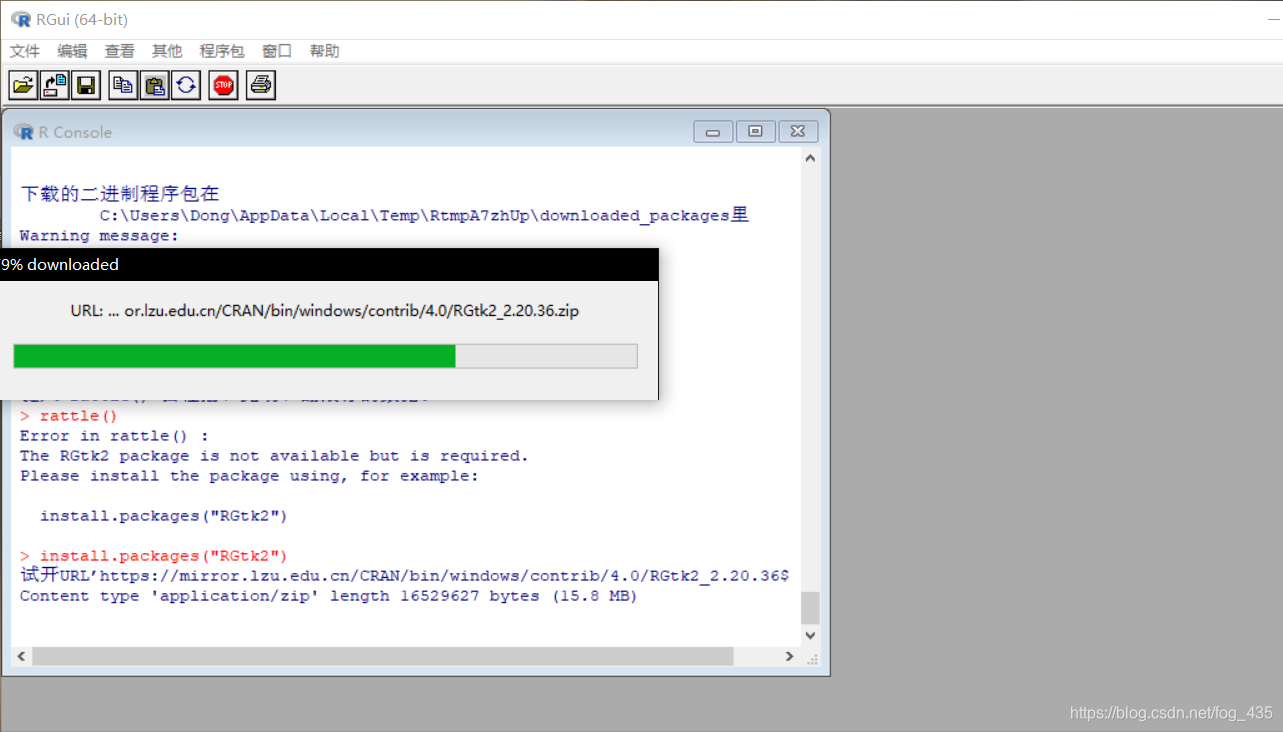This screenshot has width=1283, height=732.
Task: Maximize the R Console window
Action: click(755, 132)
